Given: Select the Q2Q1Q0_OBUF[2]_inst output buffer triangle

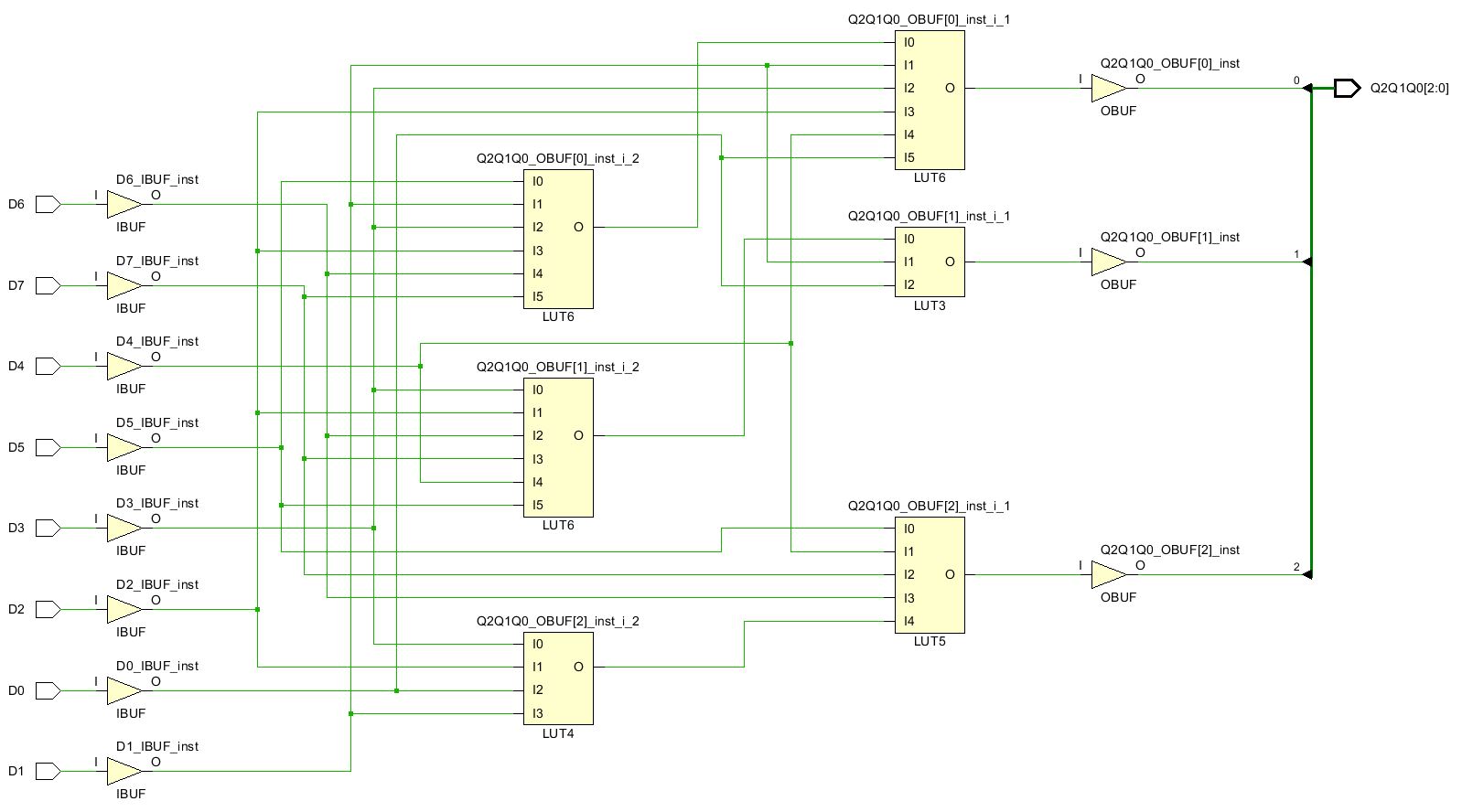Looking at the screenshot, I should click(x=1108, y=574).
